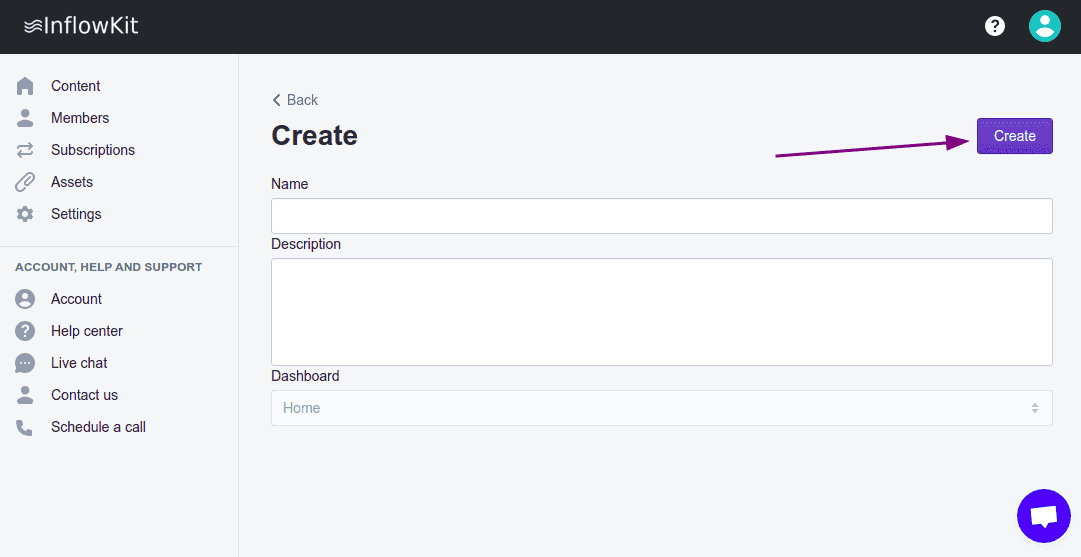The image size is (1081, 557).
Task: Open Help center from the sidebar
Action: click(87, 331)
